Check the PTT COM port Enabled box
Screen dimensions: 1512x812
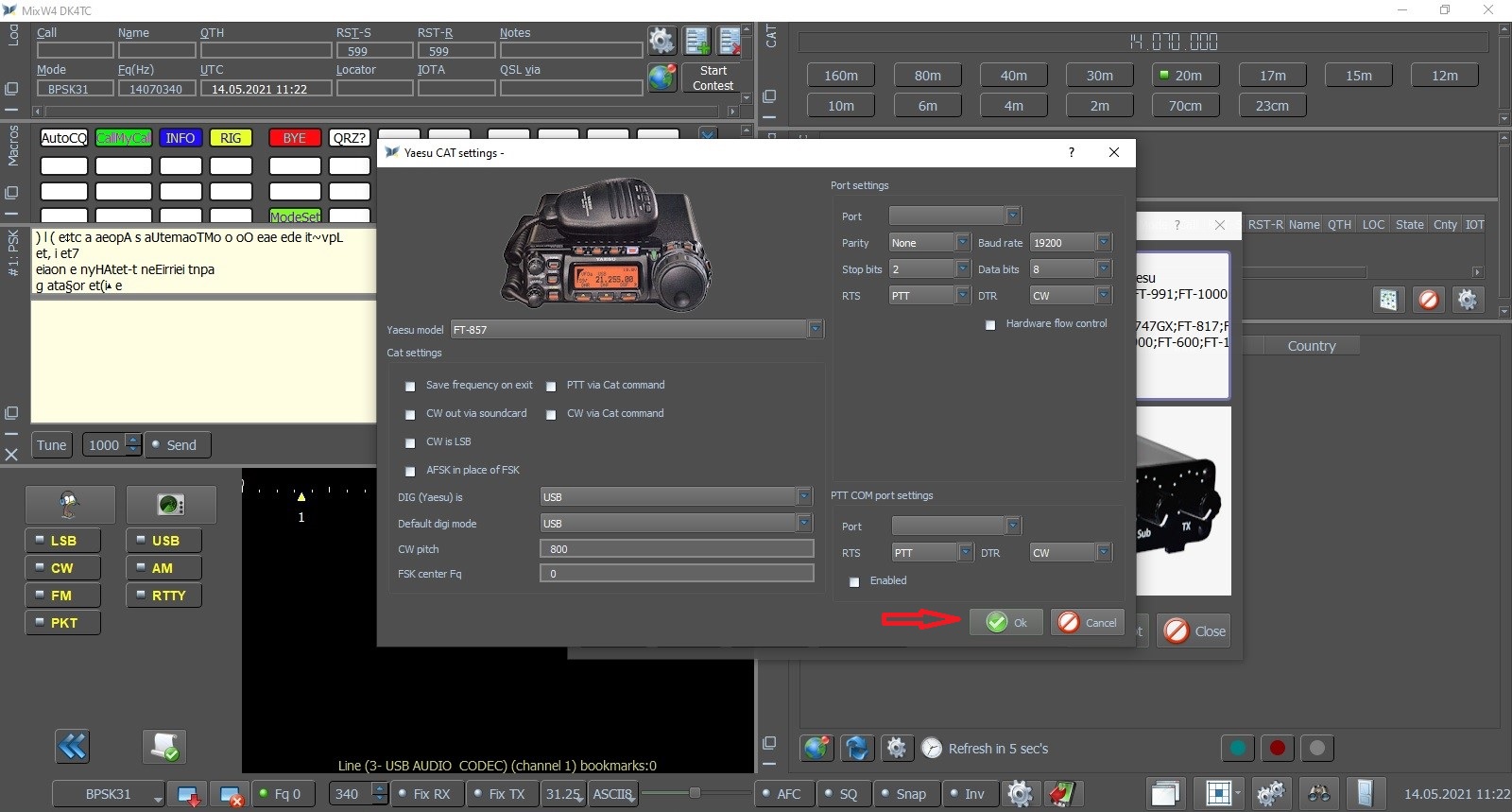click(x=854, y=581)
